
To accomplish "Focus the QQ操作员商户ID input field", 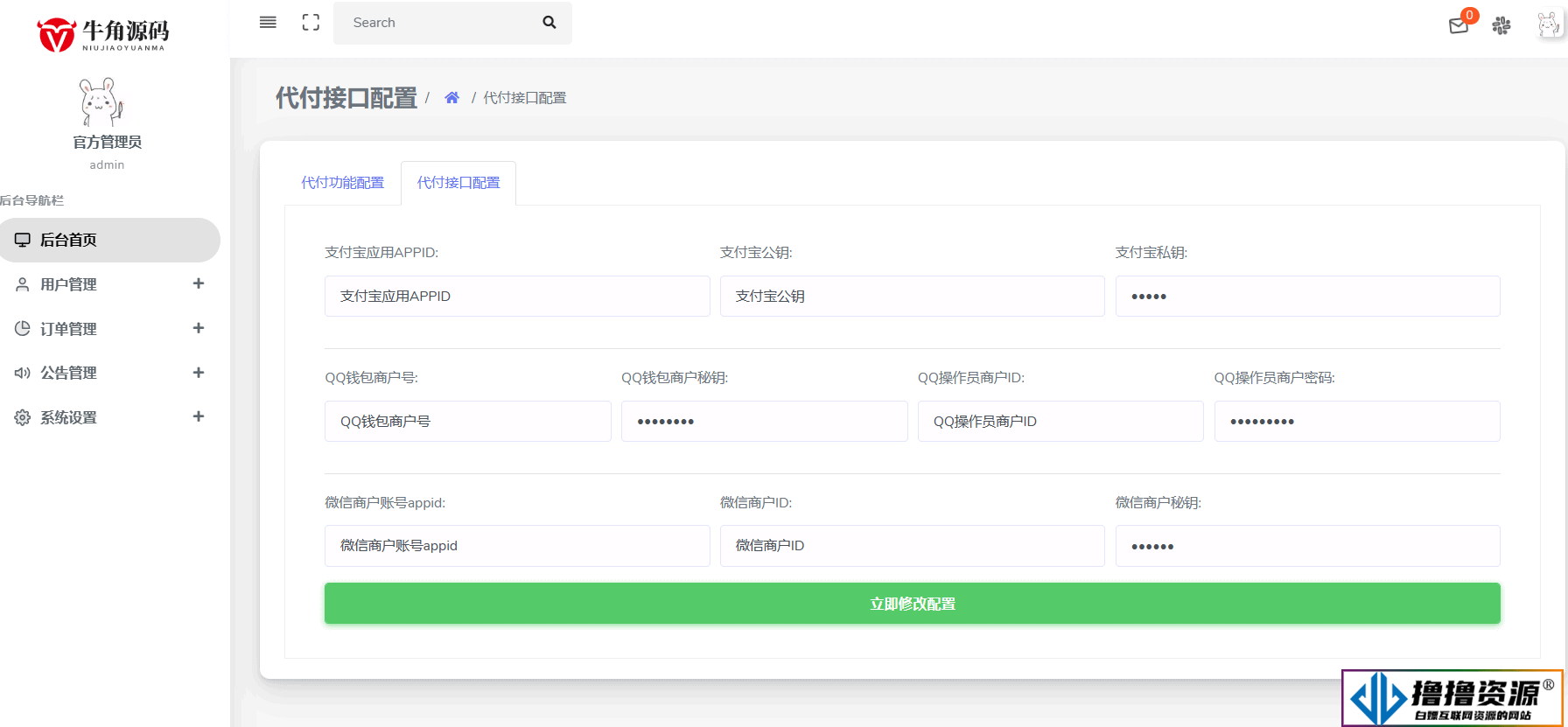I will tap(1060, 422).
